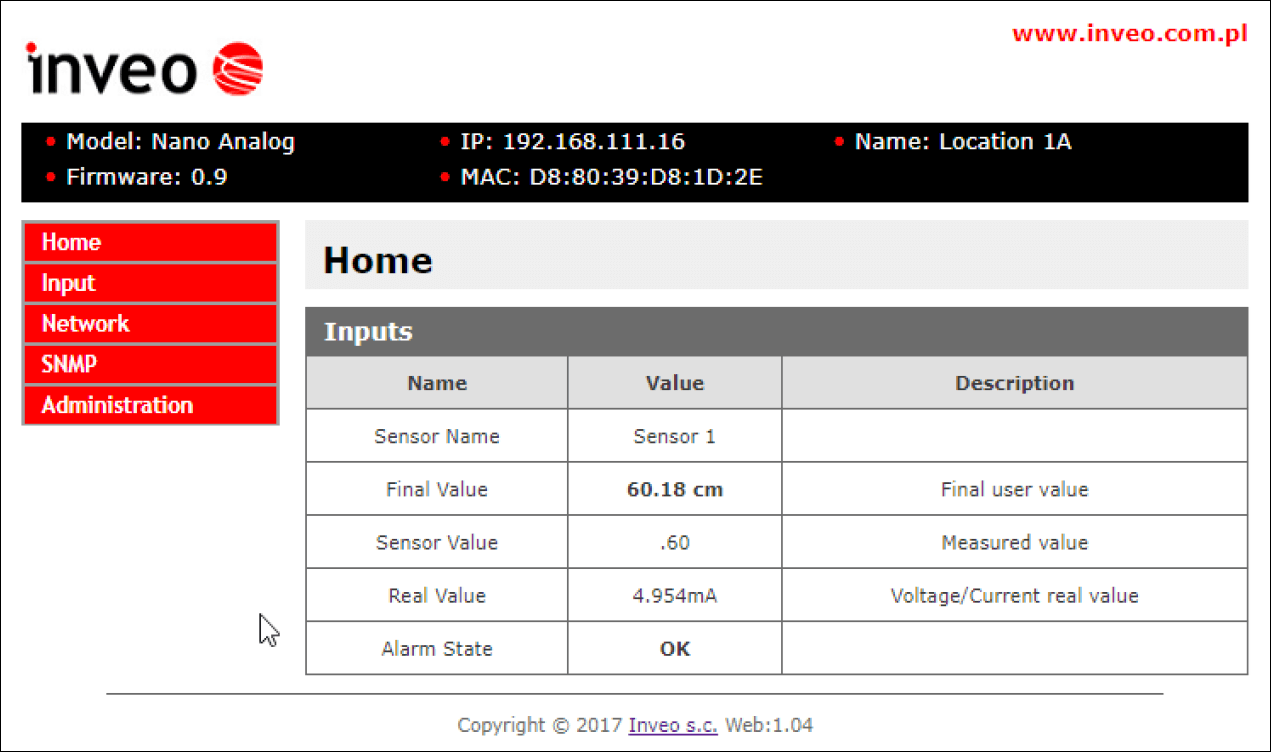Image resolution: width=1271 pixels, height=752 pixels.
Task: Click the Final Value 60.18 cm reading
Action: click(x=675, y=490)
